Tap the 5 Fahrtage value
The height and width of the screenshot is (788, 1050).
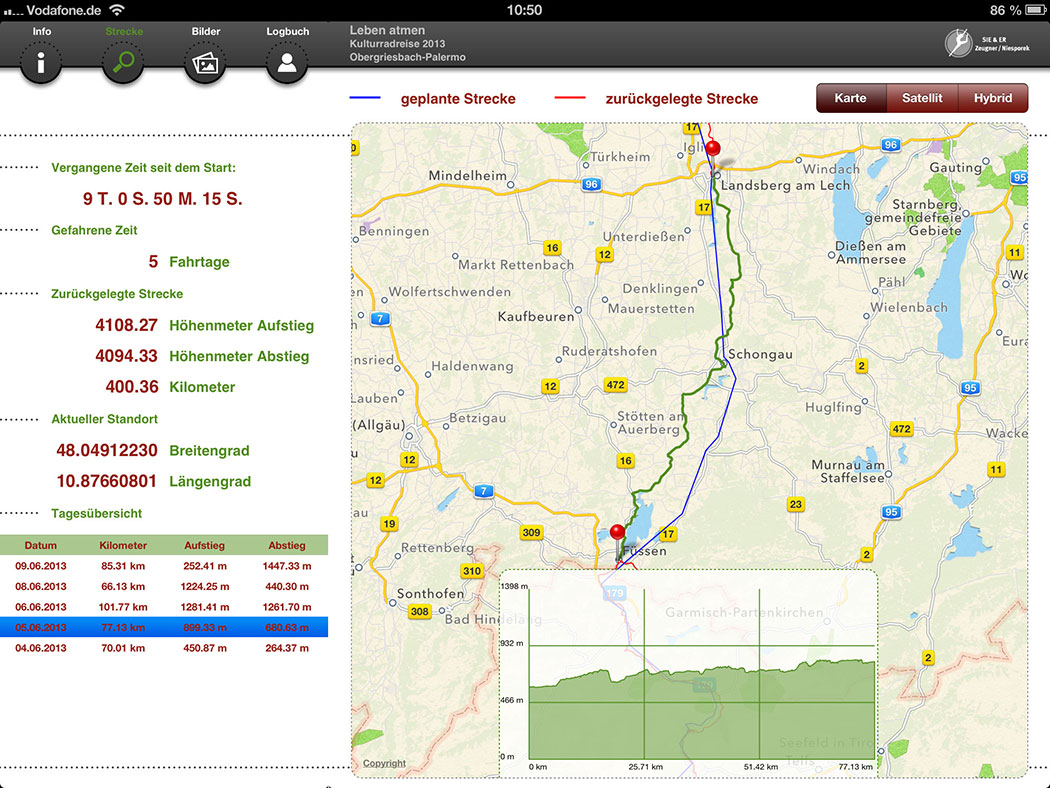pos(153,261)
